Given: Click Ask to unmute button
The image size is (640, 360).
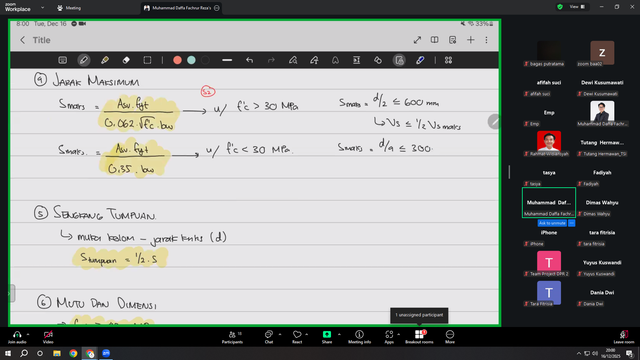Looking at the screenshot, I should tap(552, 223).
